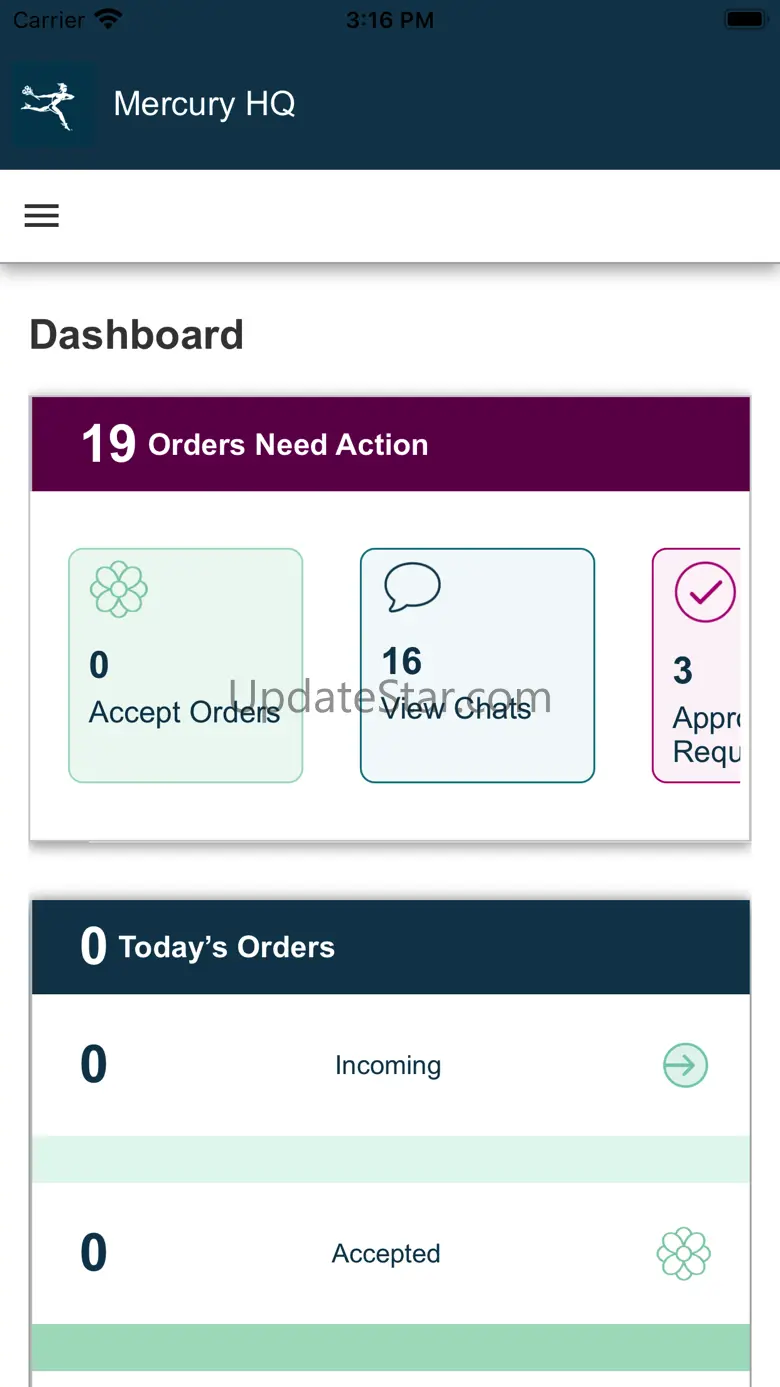Tap the 19 orders count number
780x1387 pixels.
pos(108,444)
